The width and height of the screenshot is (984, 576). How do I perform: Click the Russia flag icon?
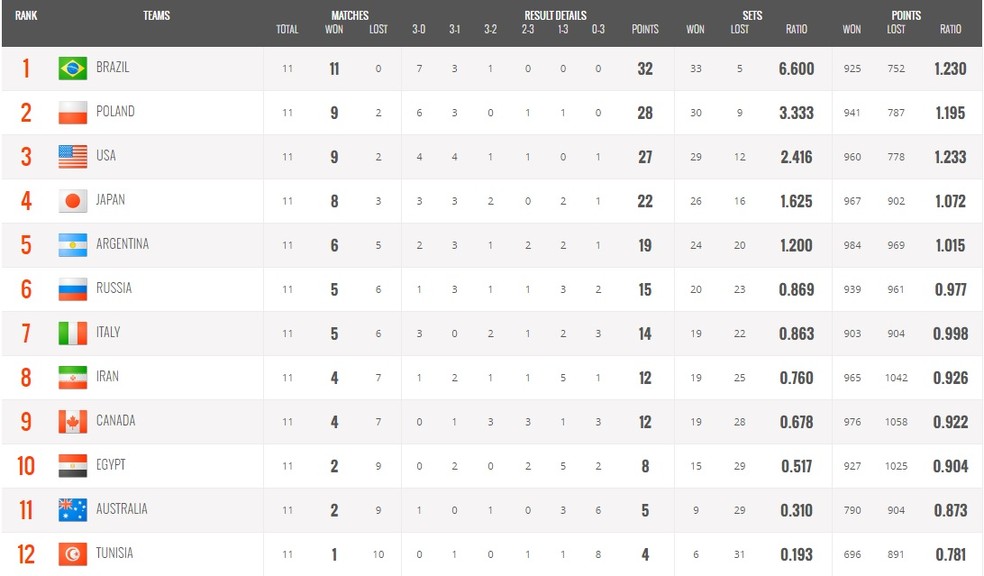tap(73, 289)
